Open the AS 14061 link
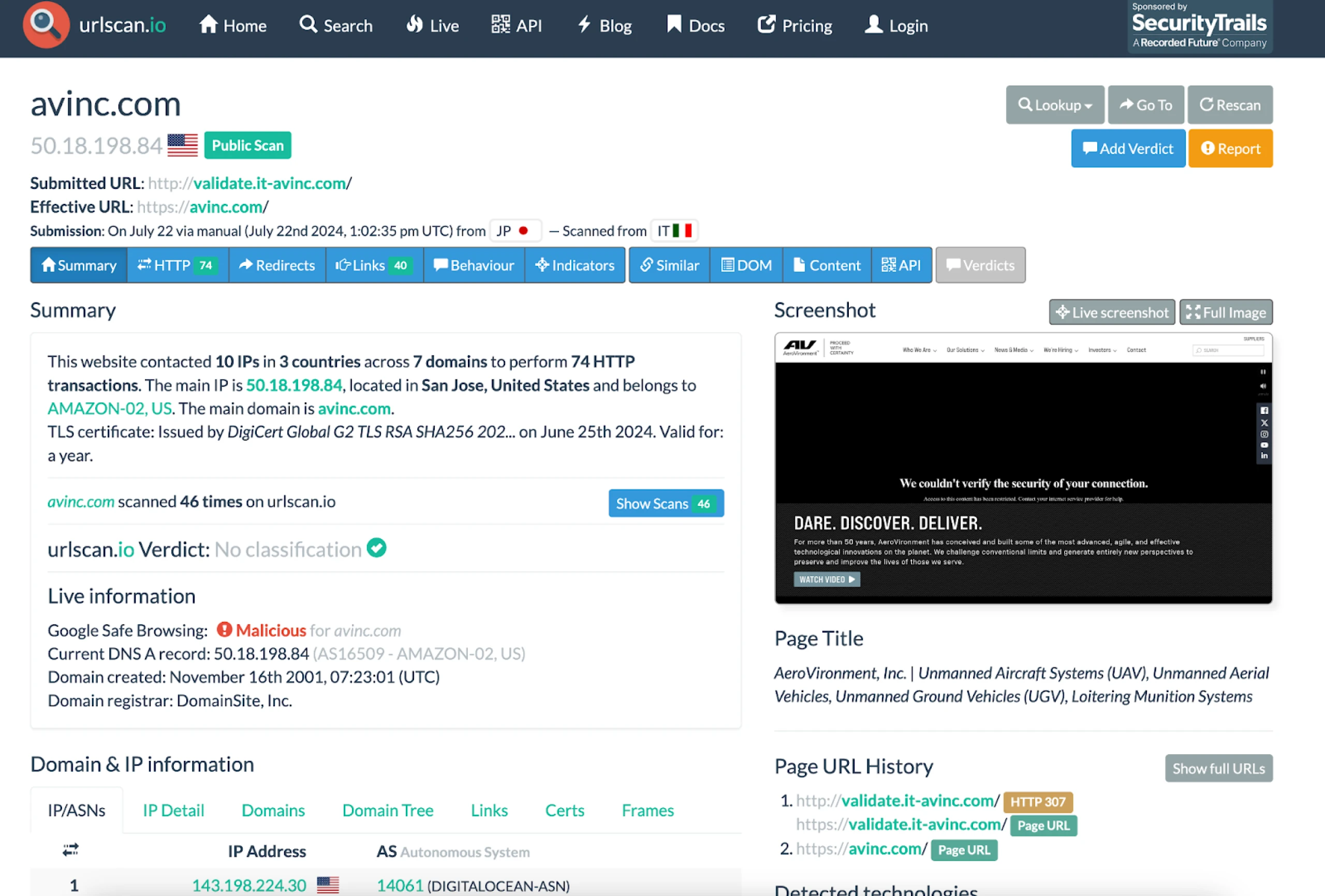1325x896 pixels. tap(400, 885)
